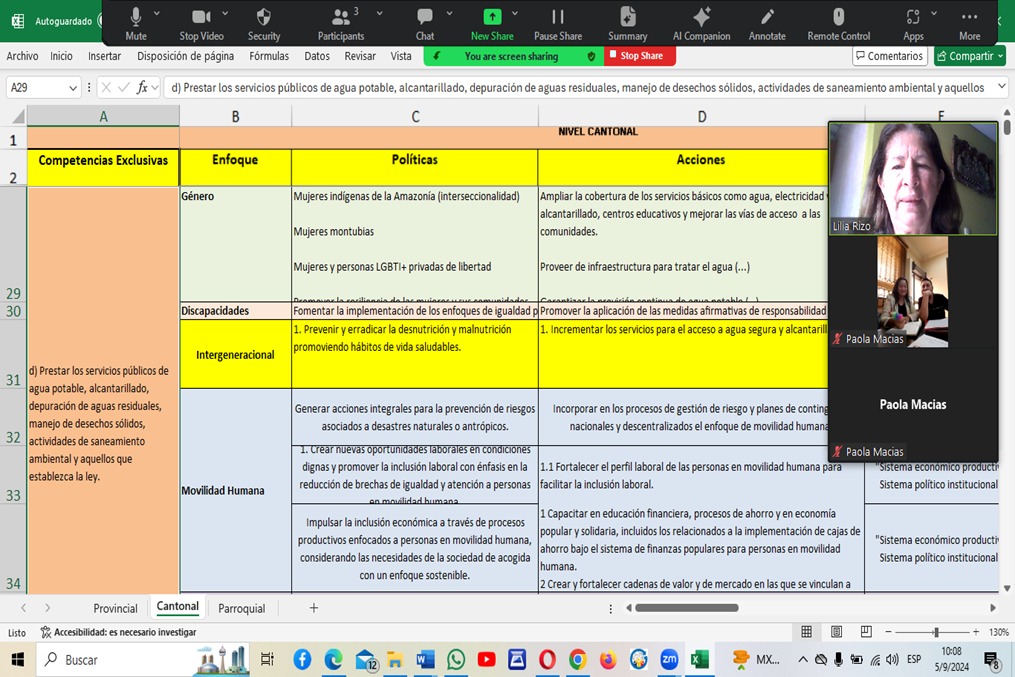
Task: Expand the arrow beside Chat
Action: (x=449, y=14)
